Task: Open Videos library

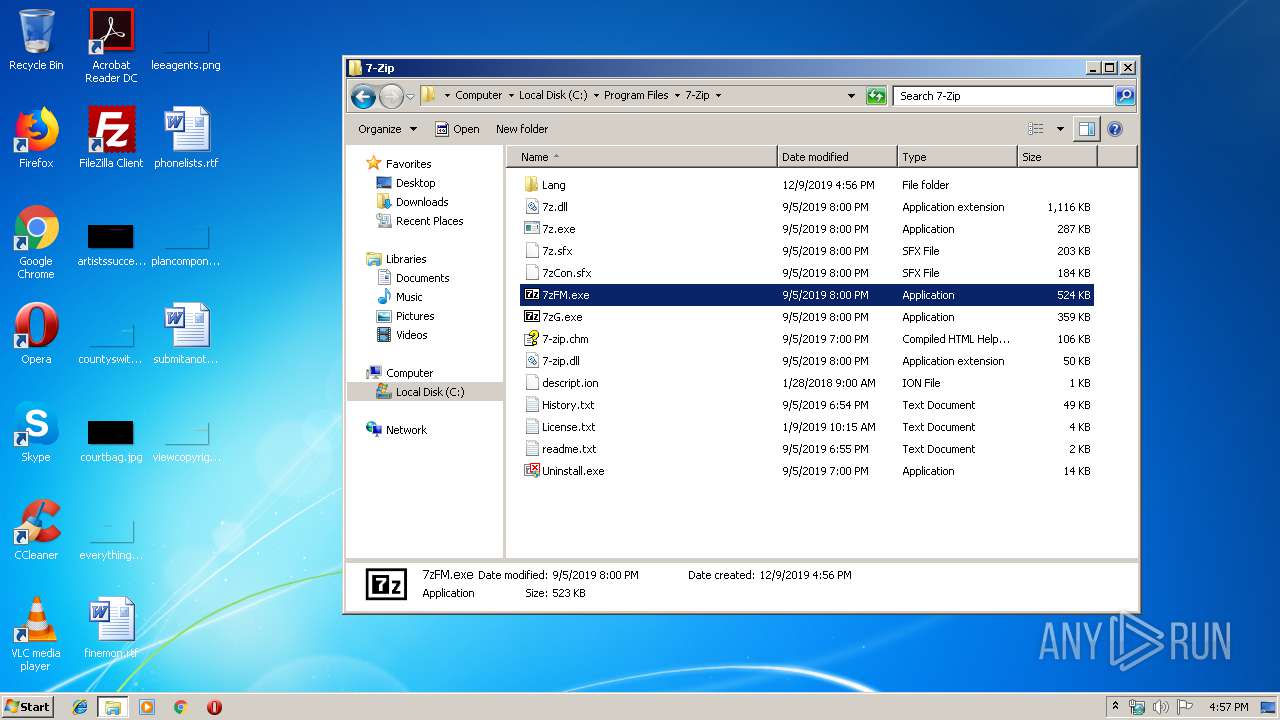Action: tap(411, 335)
